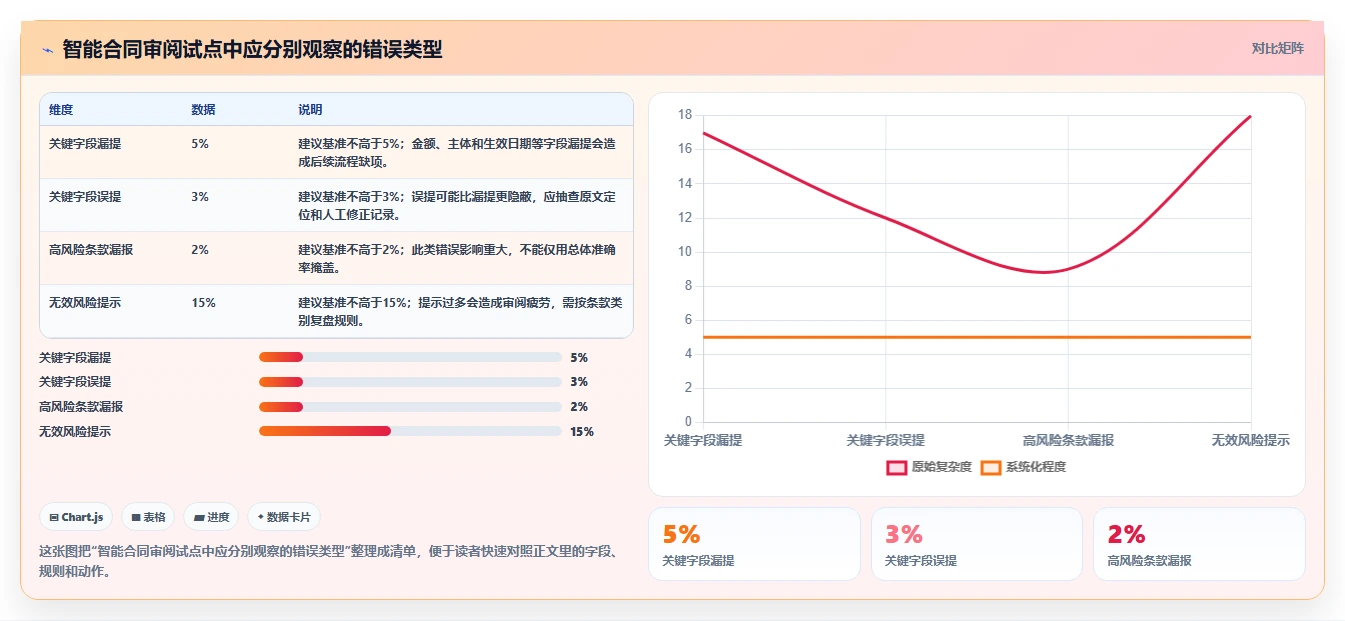Click the orange flat line on chart
The image size is (1345, 621).
click(977, 337)
